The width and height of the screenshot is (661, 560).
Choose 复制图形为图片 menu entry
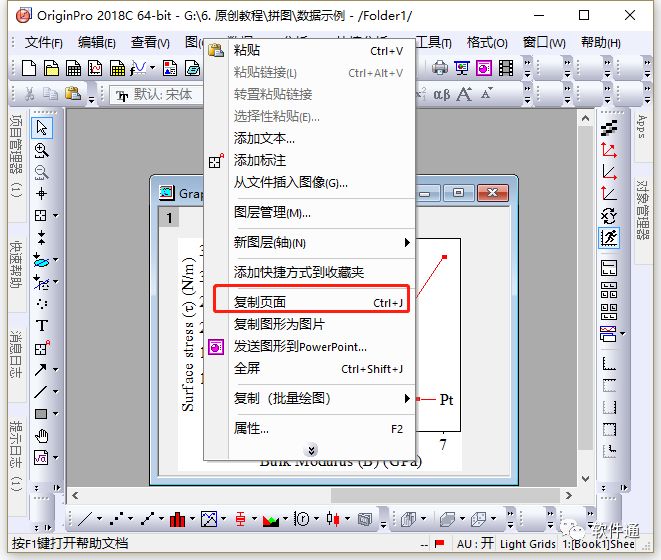309,324
